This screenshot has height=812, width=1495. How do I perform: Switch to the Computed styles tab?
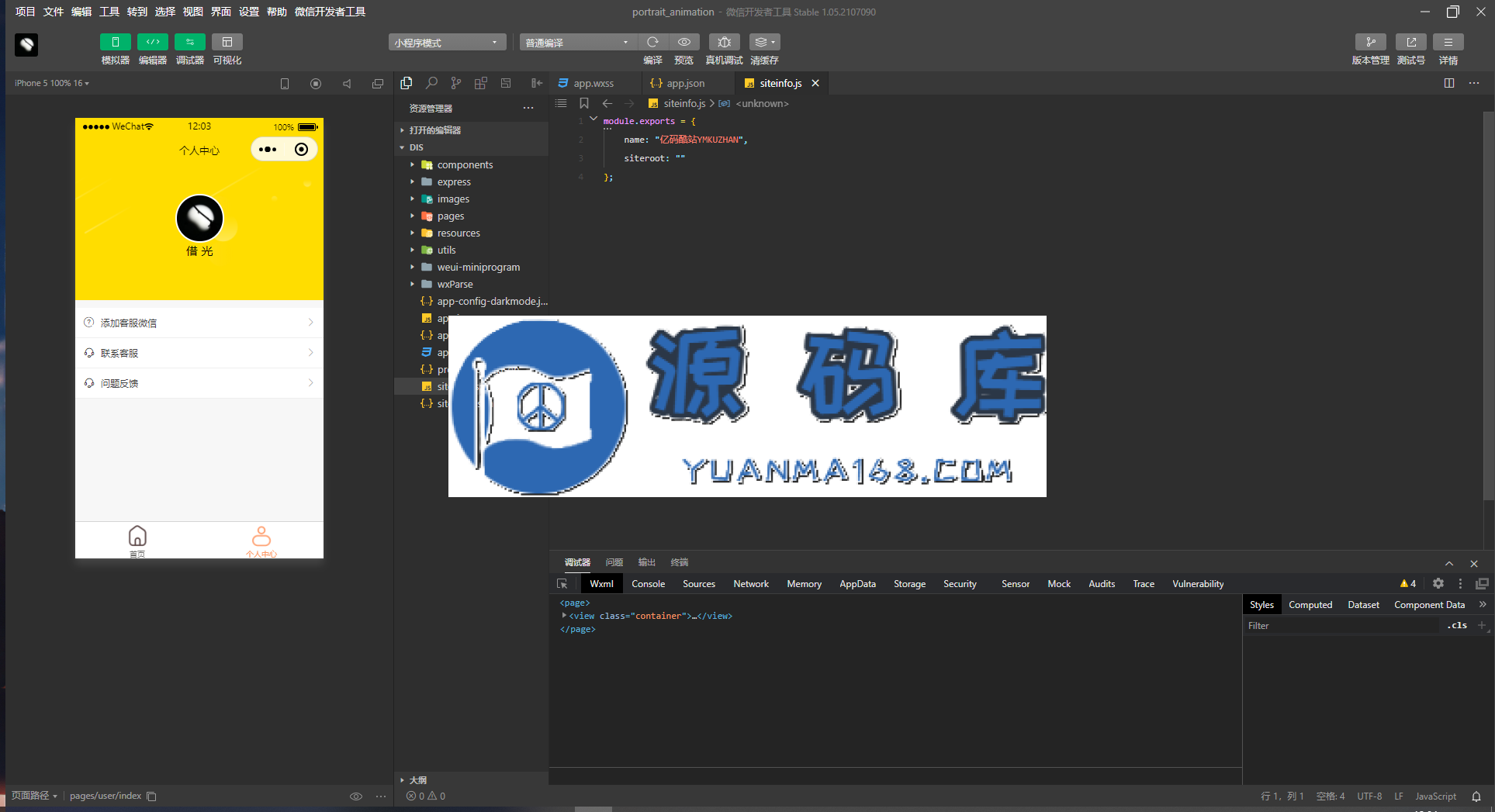point(1310,605)
